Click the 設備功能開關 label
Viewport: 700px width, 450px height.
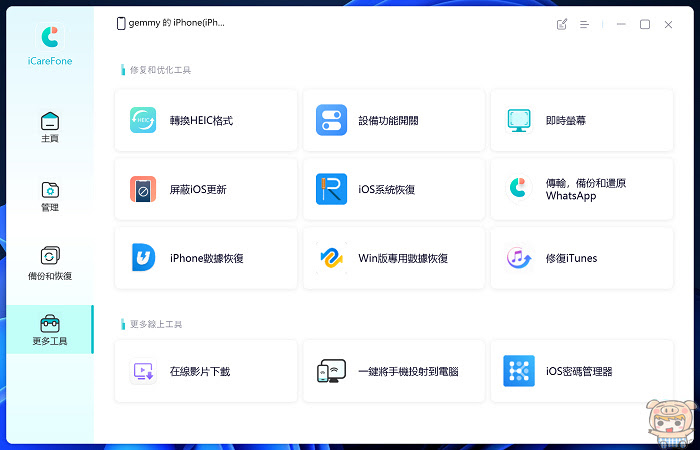pos(388,121)
